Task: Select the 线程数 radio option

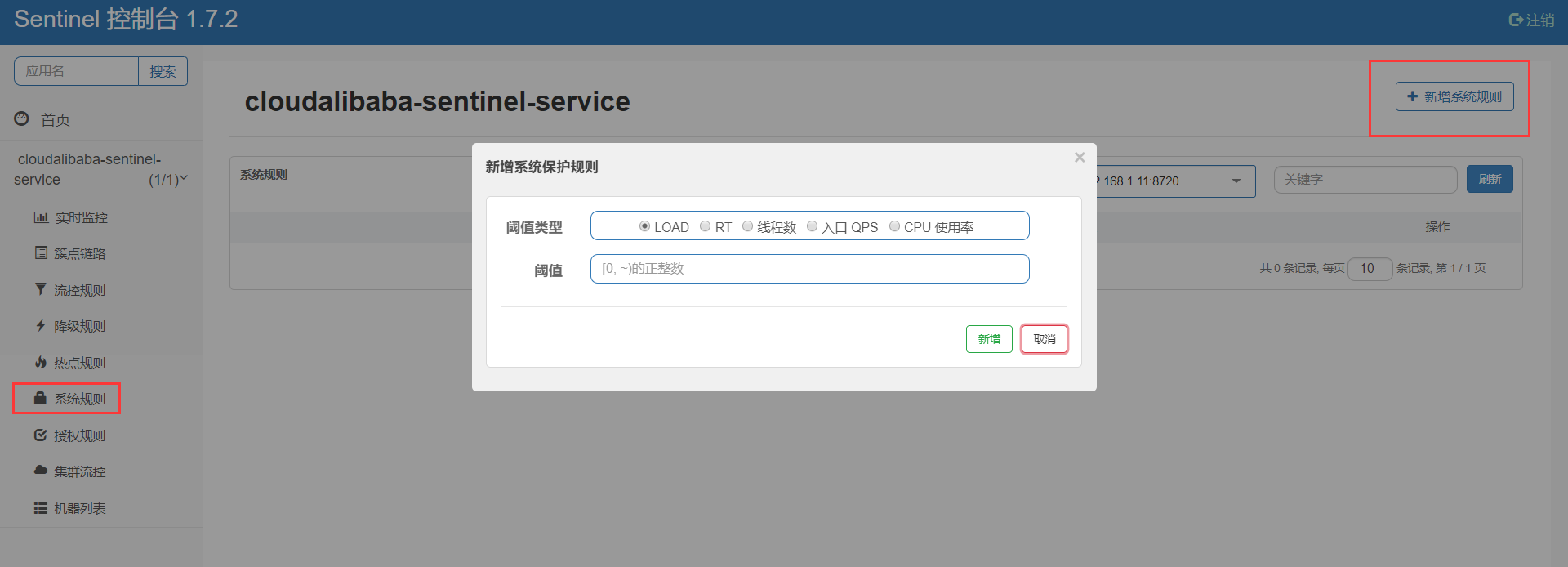Action: pyautogui.click(x=747, y=226)
